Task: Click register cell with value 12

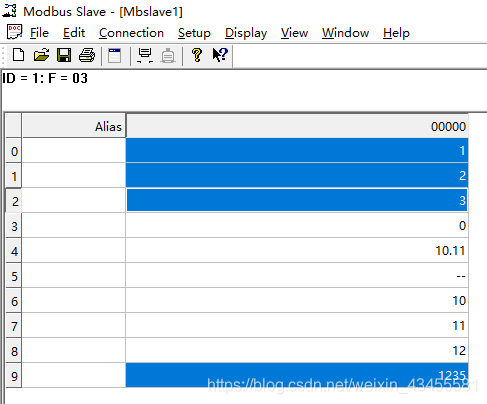Action: 297,350
